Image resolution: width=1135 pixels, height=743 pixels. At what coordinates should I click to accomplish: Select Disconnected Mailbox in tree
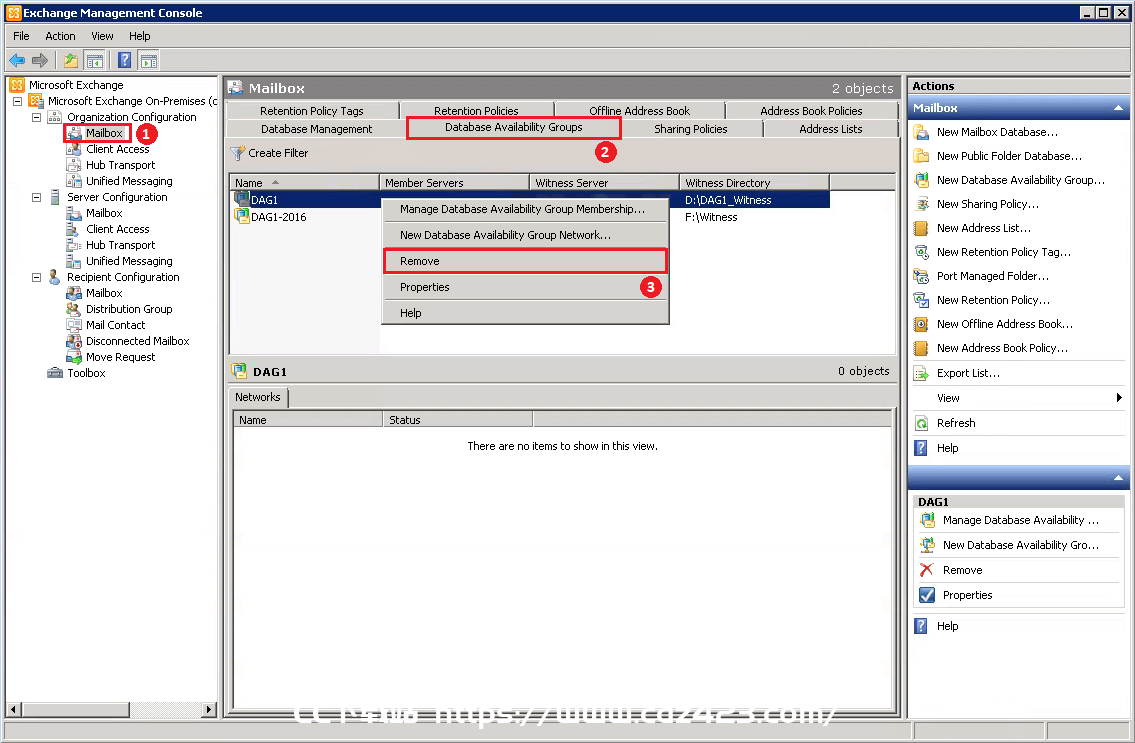(x=138, y=341)
